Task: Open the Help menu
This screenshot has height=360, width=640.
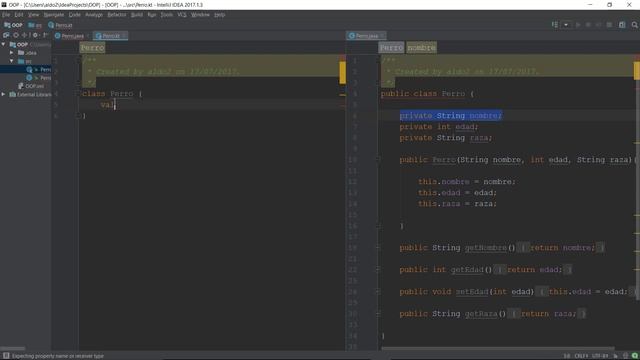Action: click(x=220, y=15)
